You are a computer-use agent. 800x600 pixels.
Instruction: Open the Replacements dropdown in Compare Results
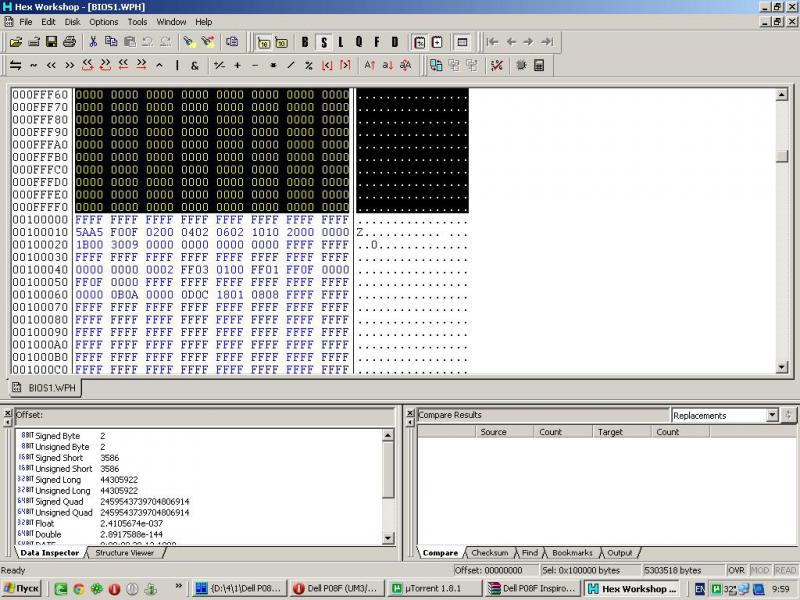[772, 415]
